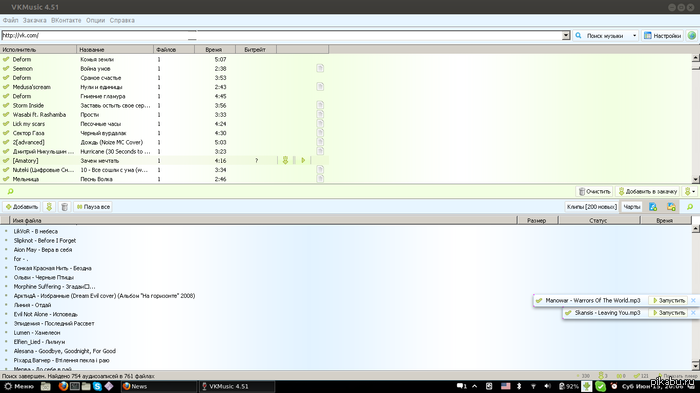Click the download icon on [Amatory] row
700x393 pixels.
click(285, 160)
